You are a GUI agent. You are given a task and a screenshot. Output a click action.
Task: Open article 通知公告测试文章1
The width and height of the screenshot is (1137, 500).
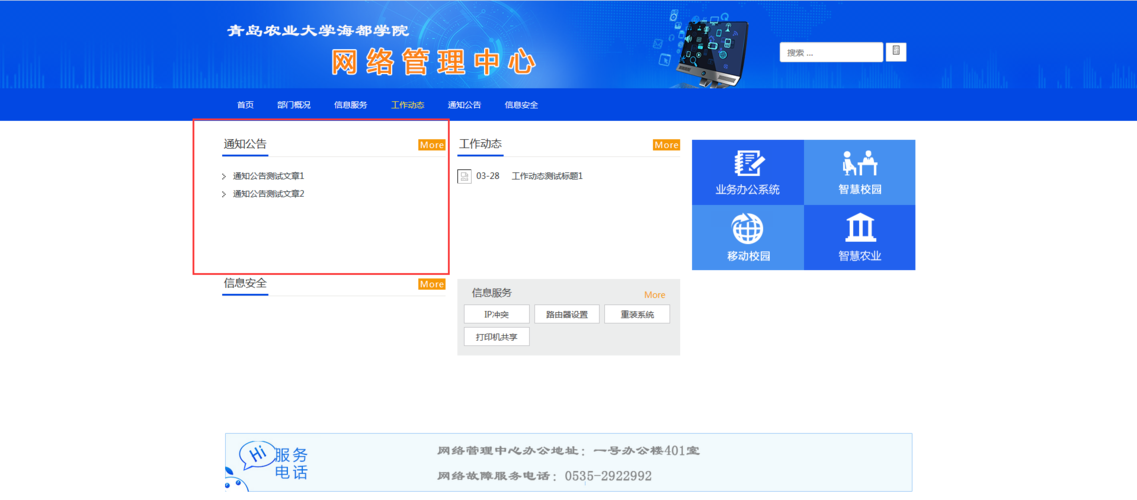(268, 176)
